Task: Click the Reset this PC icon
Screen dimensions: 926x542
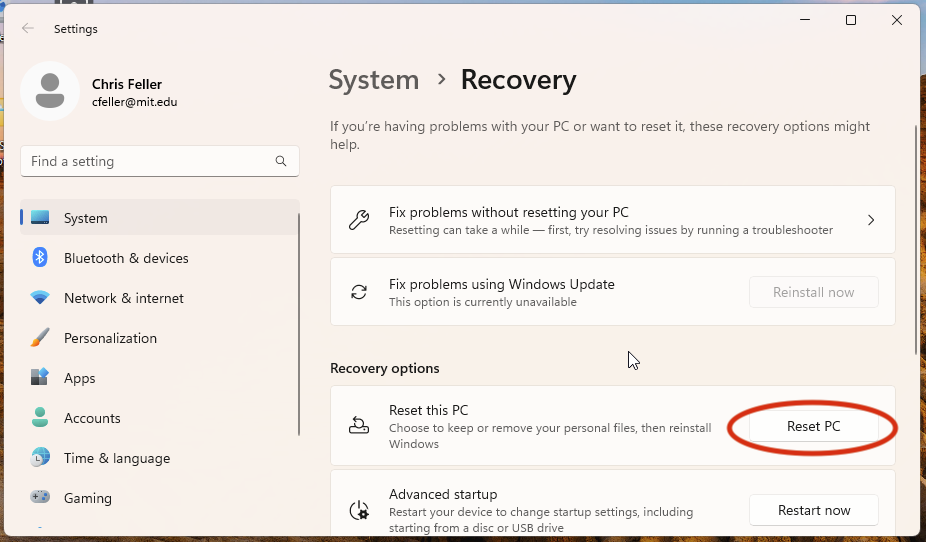Action: point(359,426)
